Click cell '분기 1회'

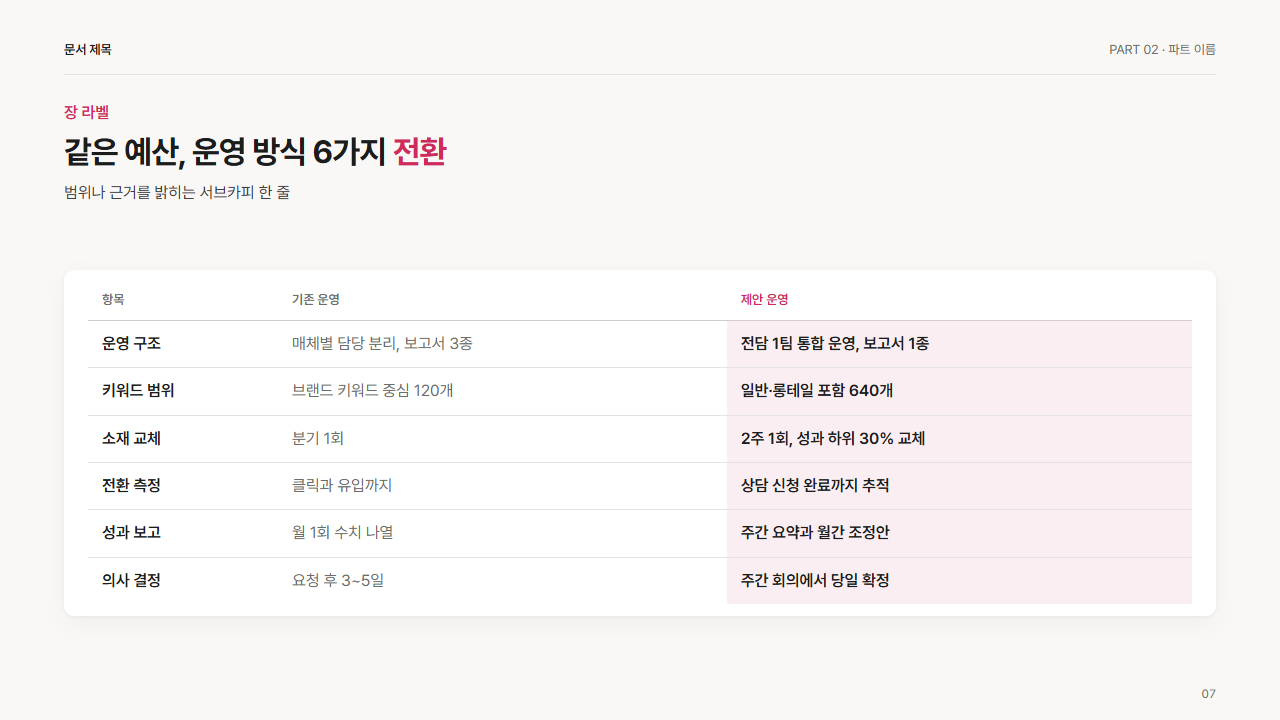(x=318, y=438)
